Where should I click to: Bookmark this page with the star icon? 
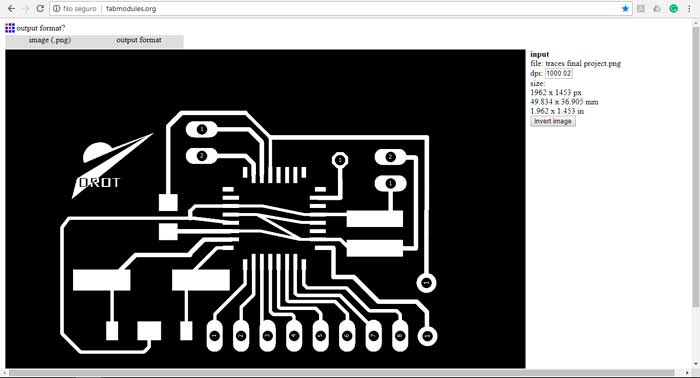(x=625, y=8)
